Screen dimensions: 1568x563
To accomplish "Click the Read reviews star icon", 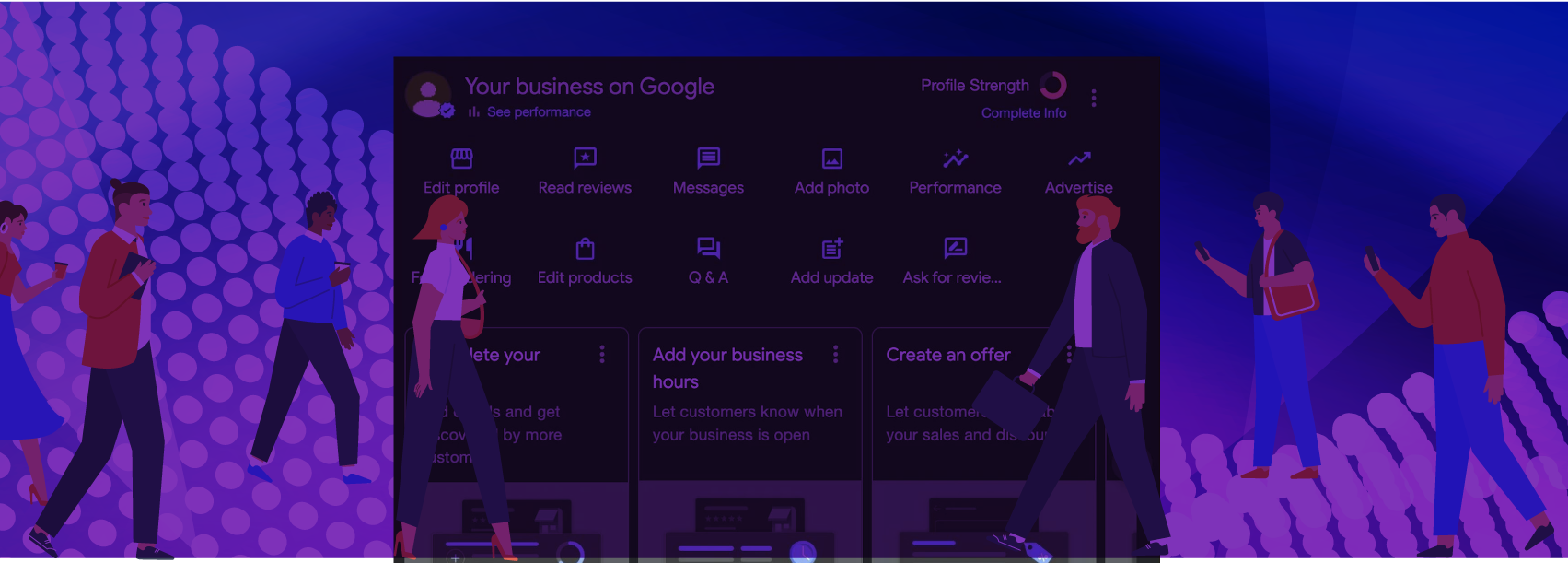I will [586, 158].
